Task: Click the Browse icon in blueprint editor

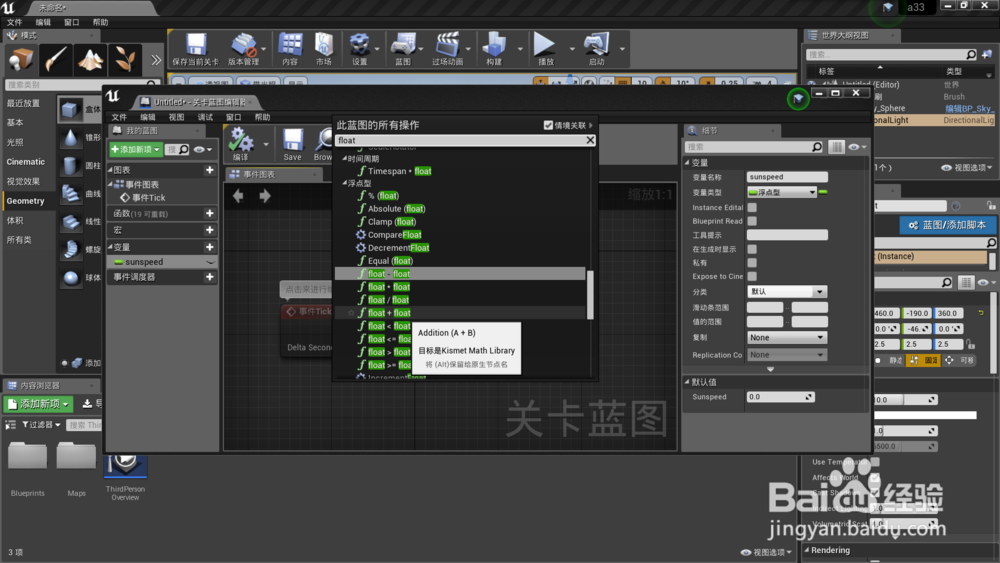Action: coord(323,140)
